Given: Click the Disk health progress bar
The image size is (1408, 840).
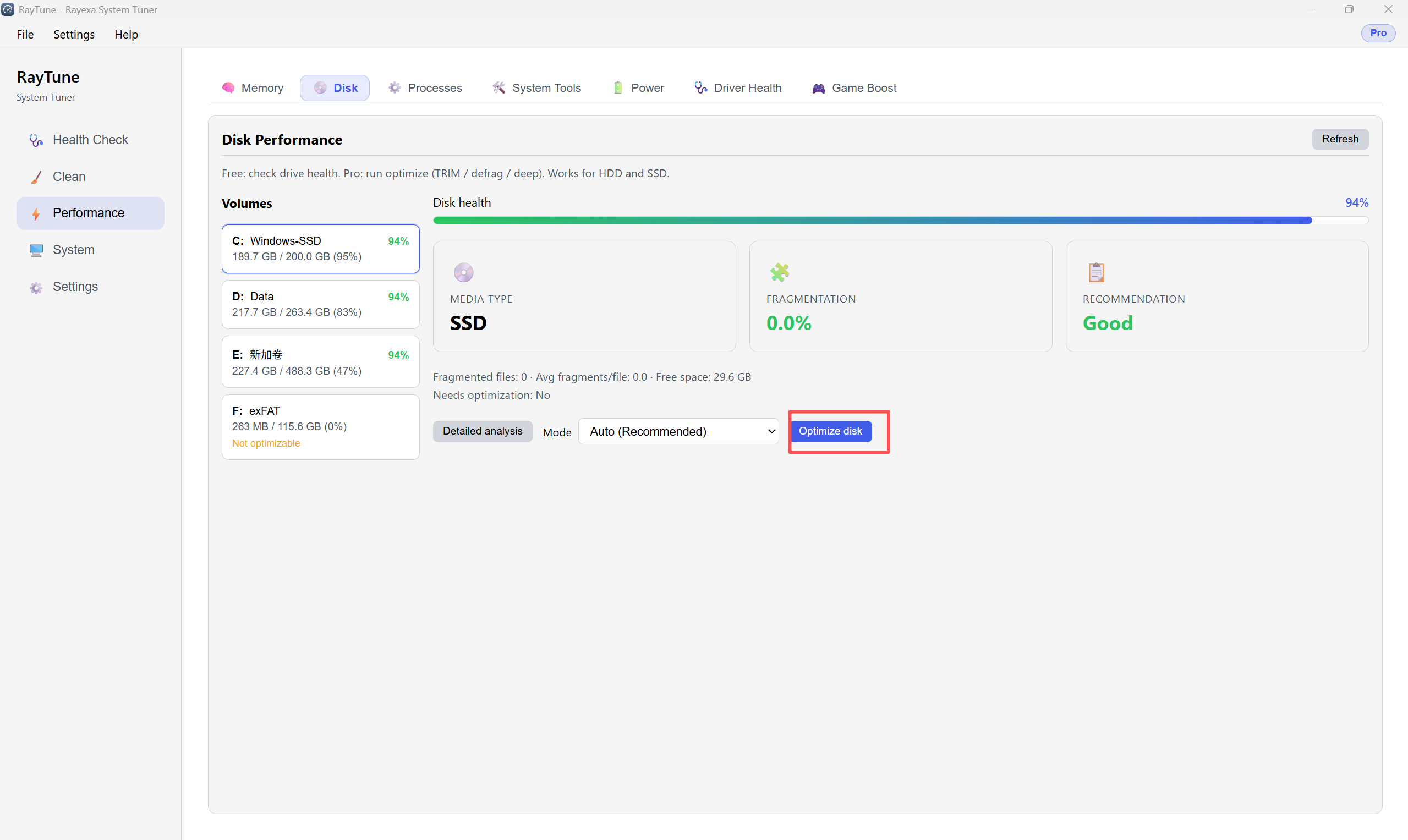Looking at the screenshot, I should pos(900,220).
